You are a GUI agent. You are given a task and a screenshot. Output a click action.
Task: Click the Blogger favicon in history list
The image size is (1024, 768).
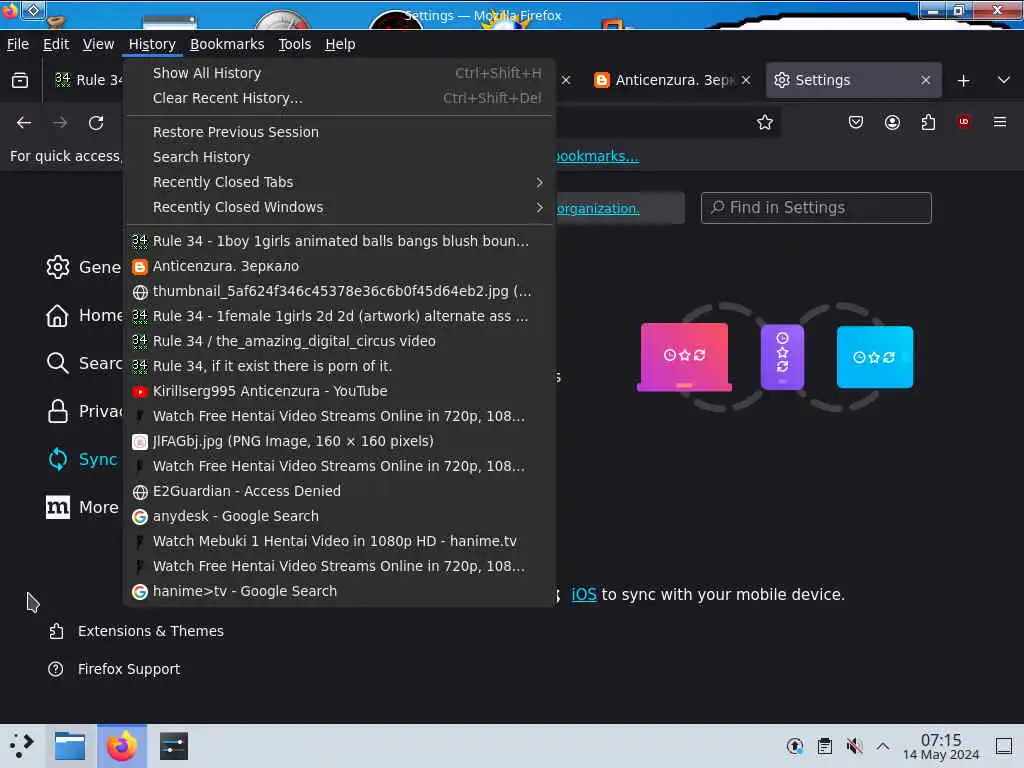[140, 266]
